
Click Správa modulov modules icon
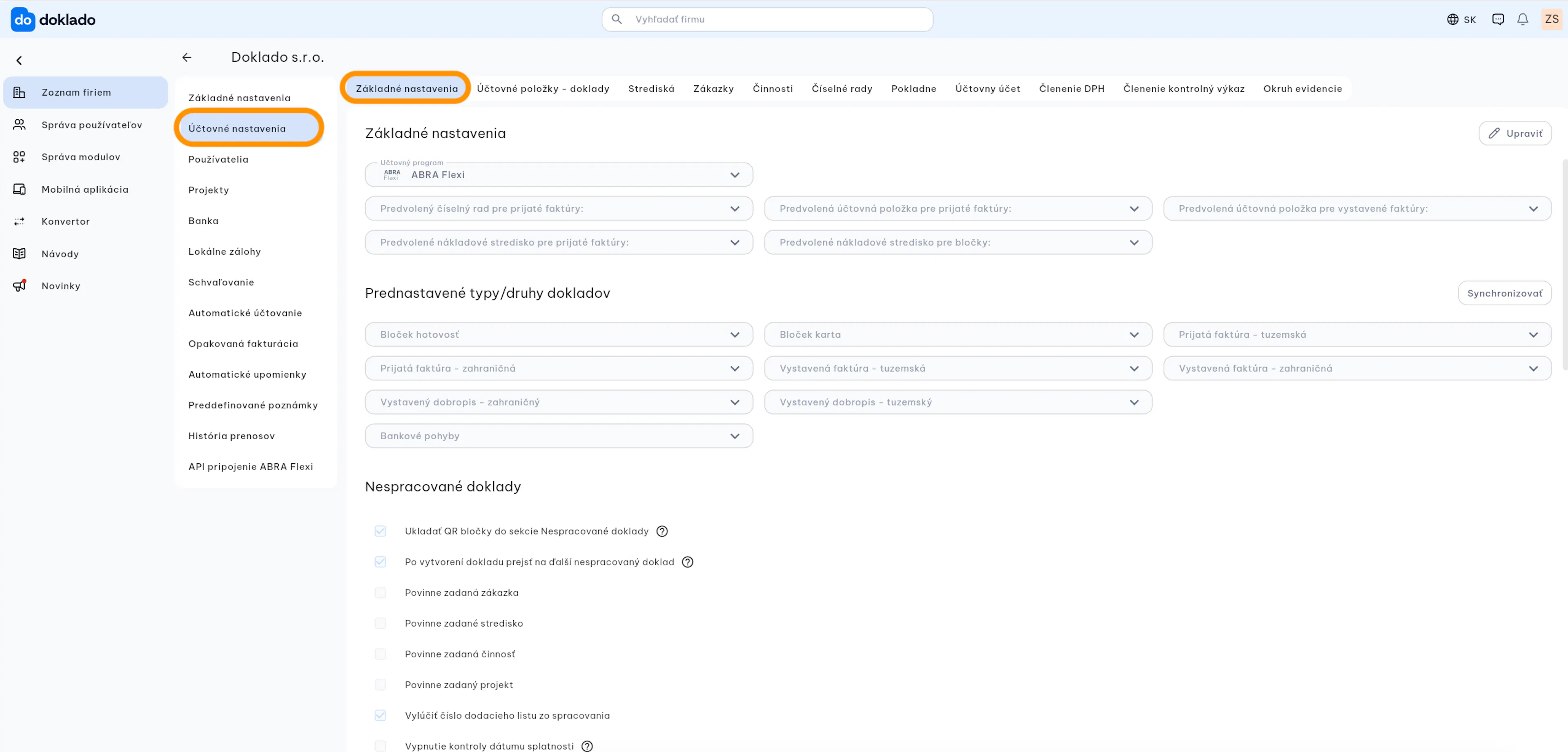click(x=20, y=157)
